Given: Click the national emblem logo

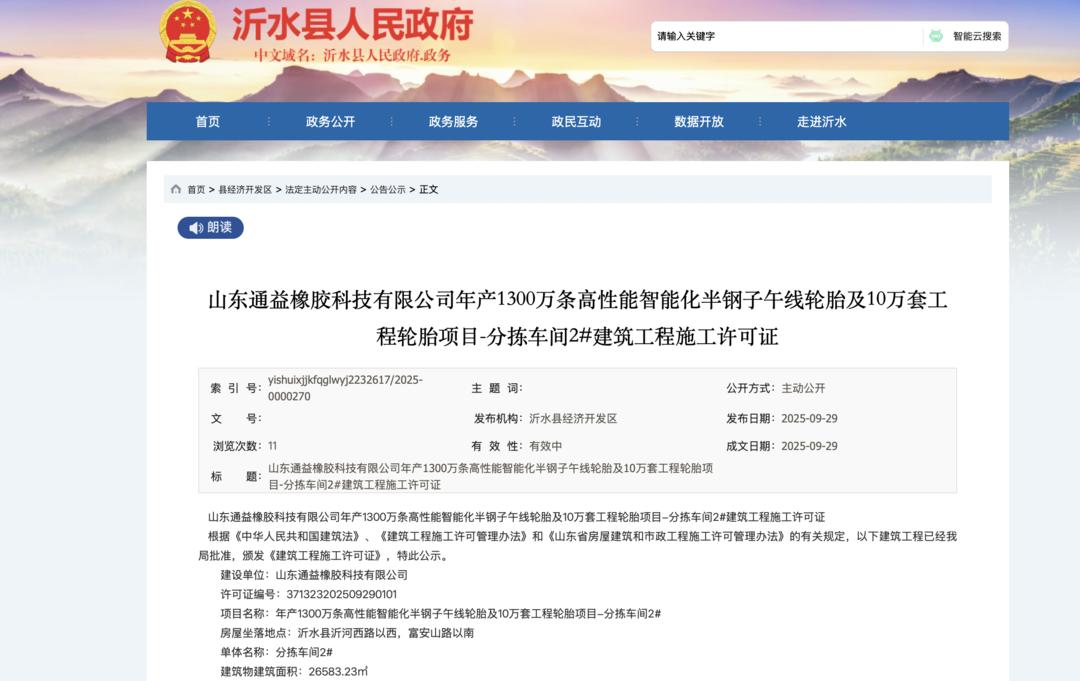Looking at the screenshot, I should point(188,32).
